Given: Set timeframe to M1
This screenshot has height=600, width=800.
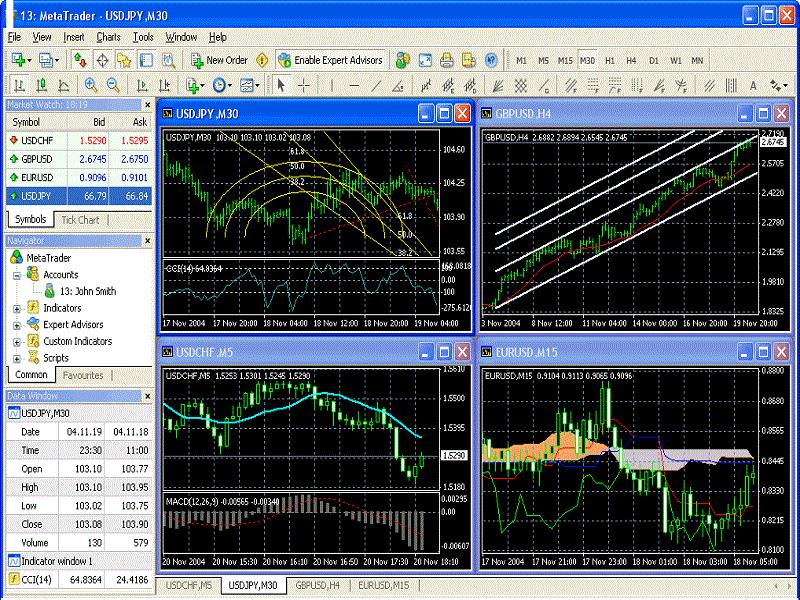Looking at the screenshot, I should click(521, 60).
